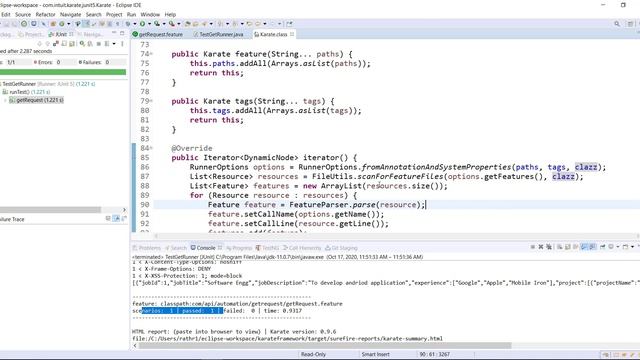Image resolution: width=640 pixels, height=360 pixels.
Task: Open the File-adjacent Edit menu
Action: pyautogui.click(x=5, y=14)
